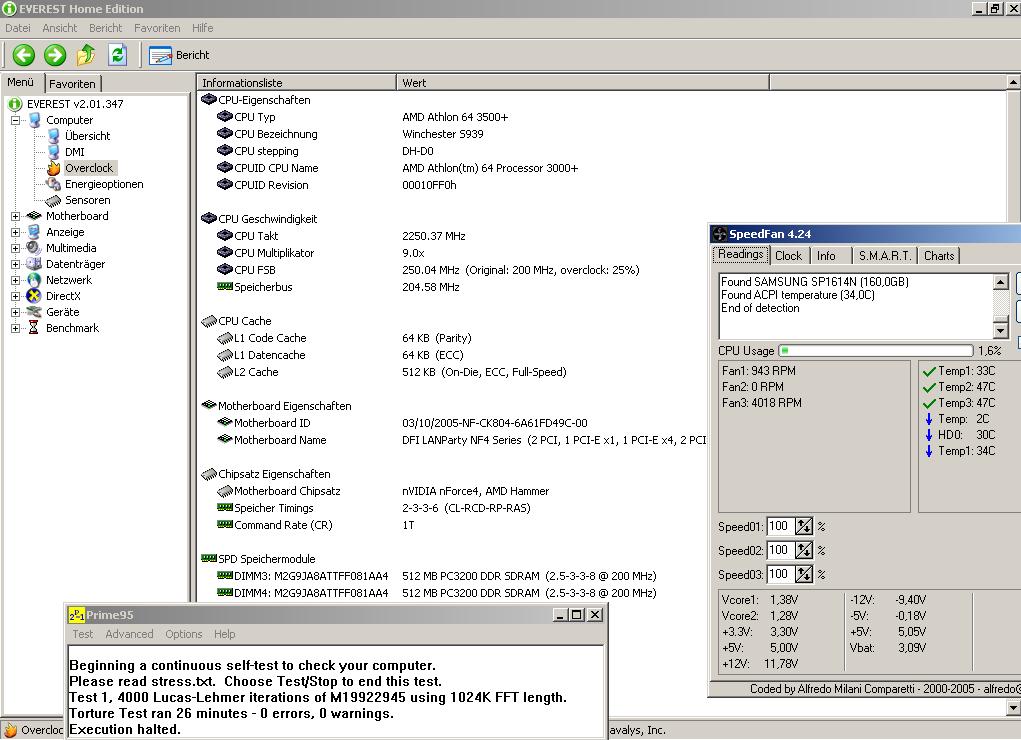Switch to the Favoriten tab
1021x740 pixels.
pos(72,84)
